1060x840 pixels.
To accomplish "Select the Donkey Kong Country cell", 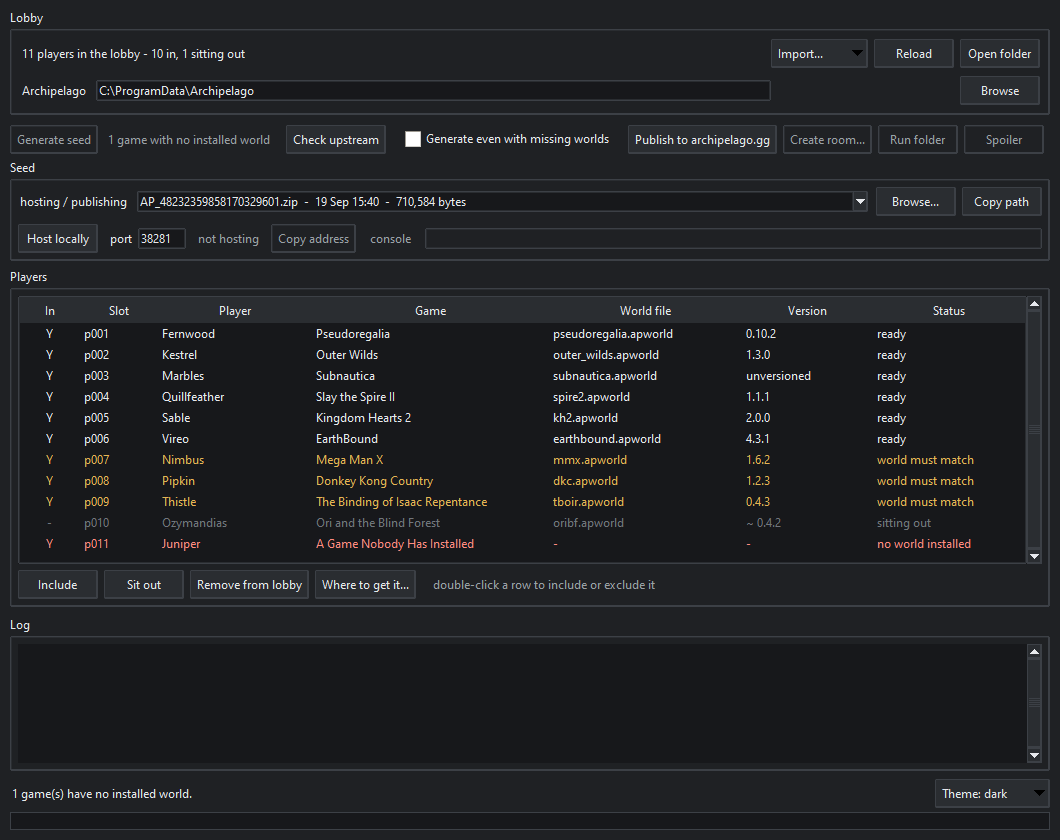I will click(375, 480).
